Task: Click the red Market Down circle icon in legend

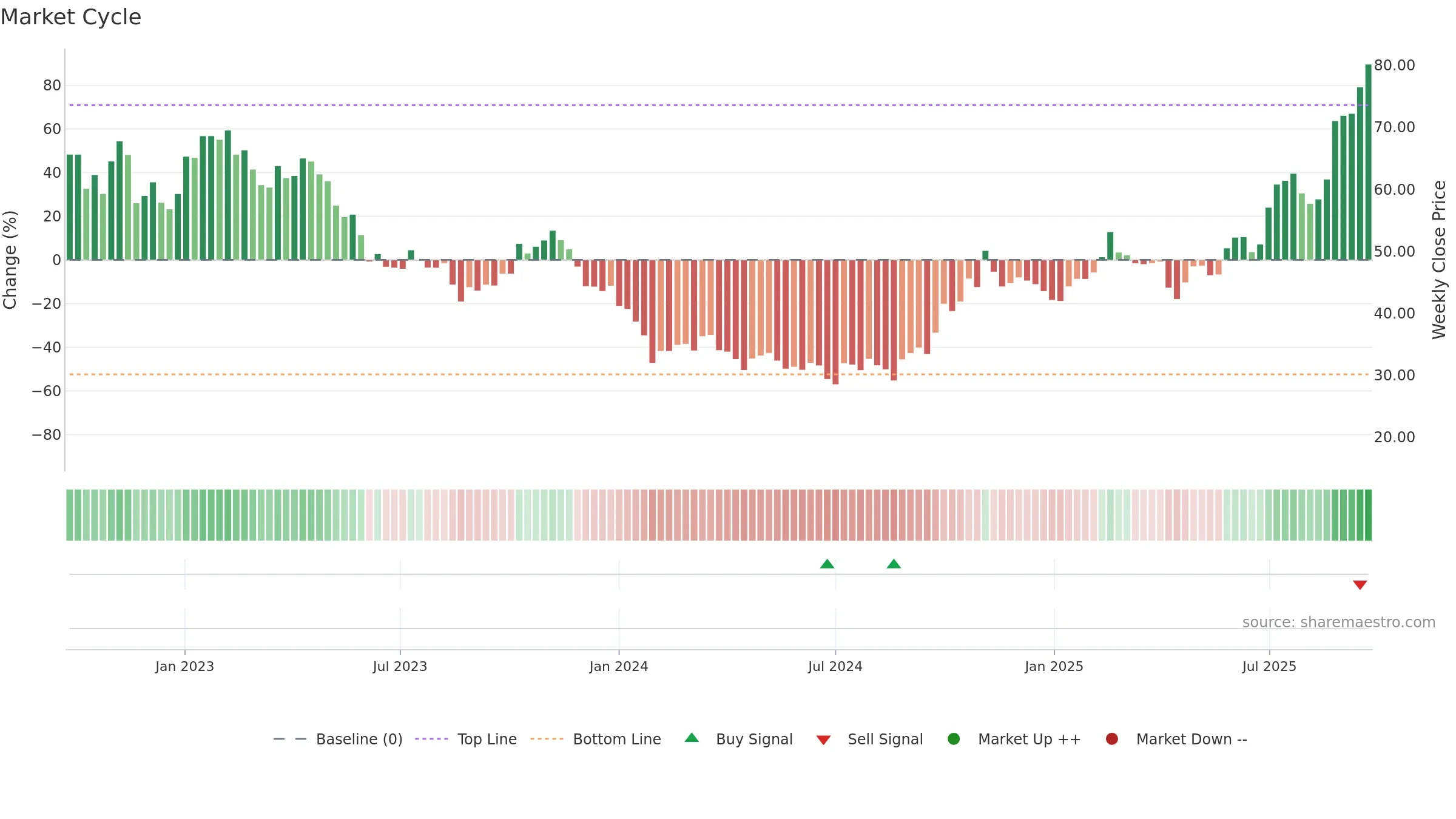Action: [1112, 739]
